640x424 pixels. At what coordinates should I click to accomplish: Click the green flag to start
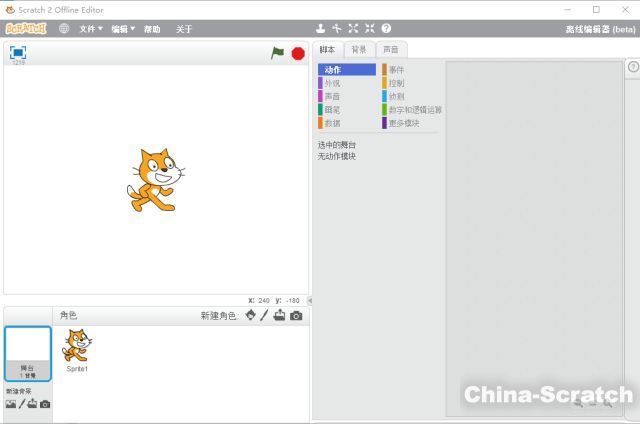click(277, 53)
